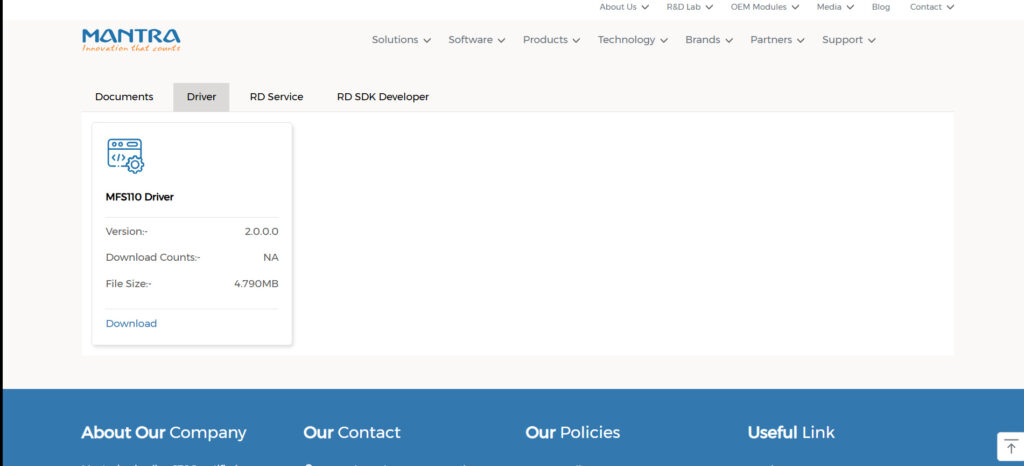Expand the Support menu
1024x466 pixels.
point(848,40)
